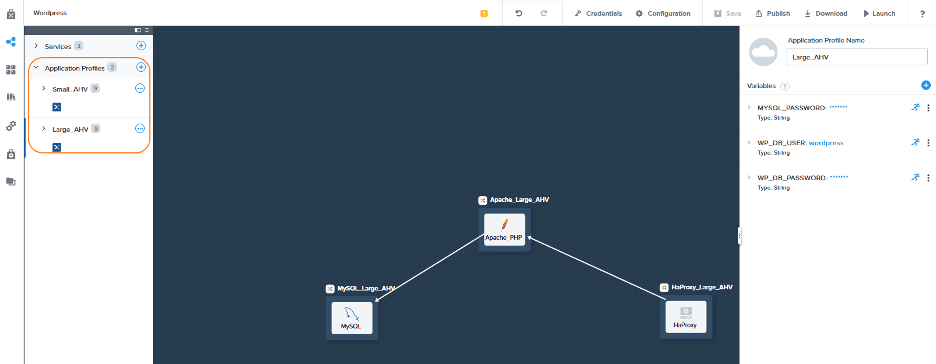Viewport: 936px width, 364px height.
Task: Click the Application Profiles section label
Action: click(x=75, y=68)
